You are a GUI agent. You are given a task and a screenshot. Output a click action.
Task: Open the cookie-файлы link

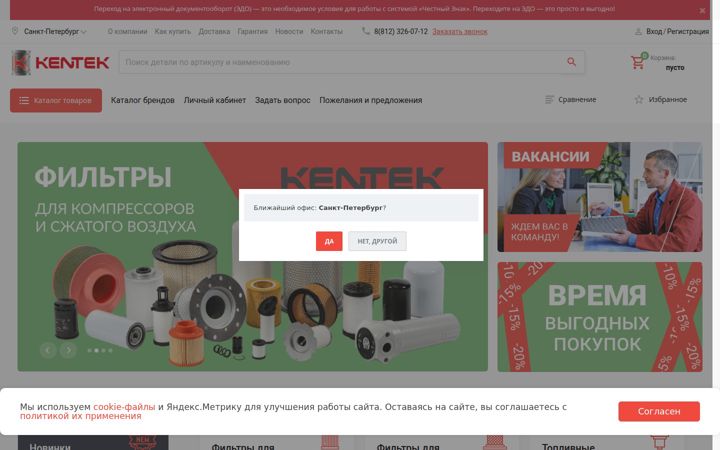coord(124,407)
